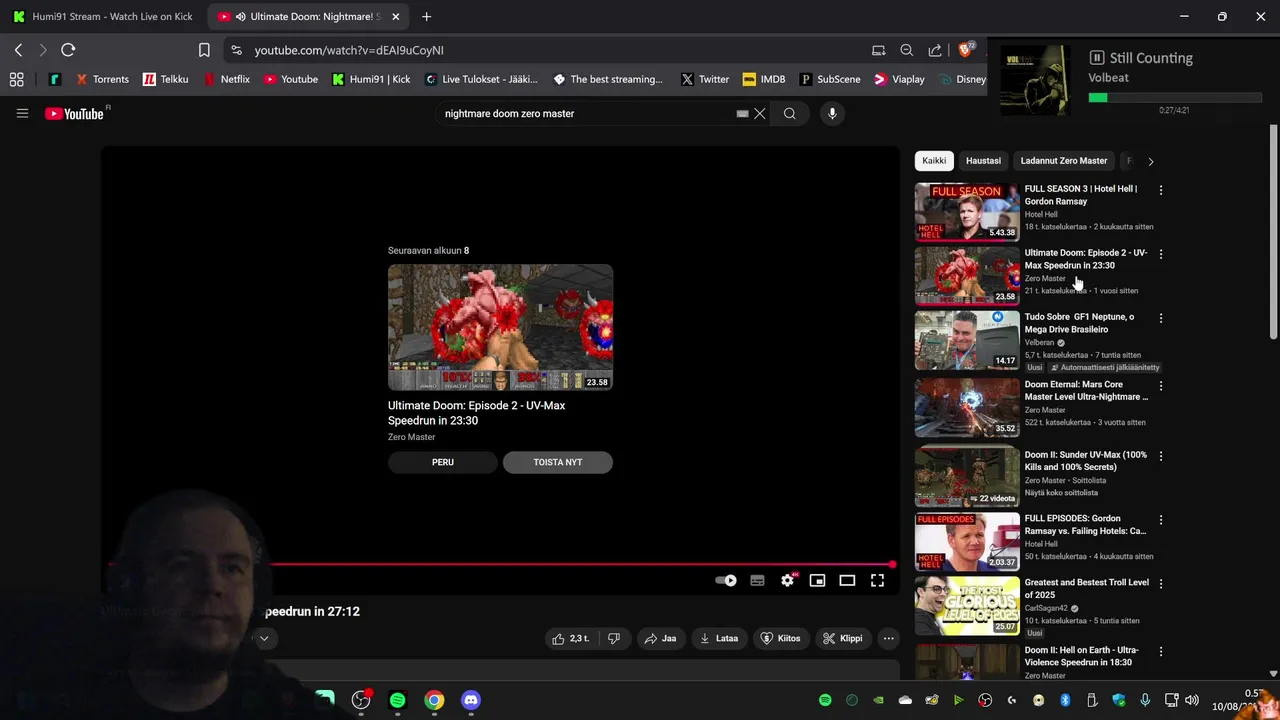Share the video via the Jaa button
Screen dimensions: 1280x720
click(661, 638)
